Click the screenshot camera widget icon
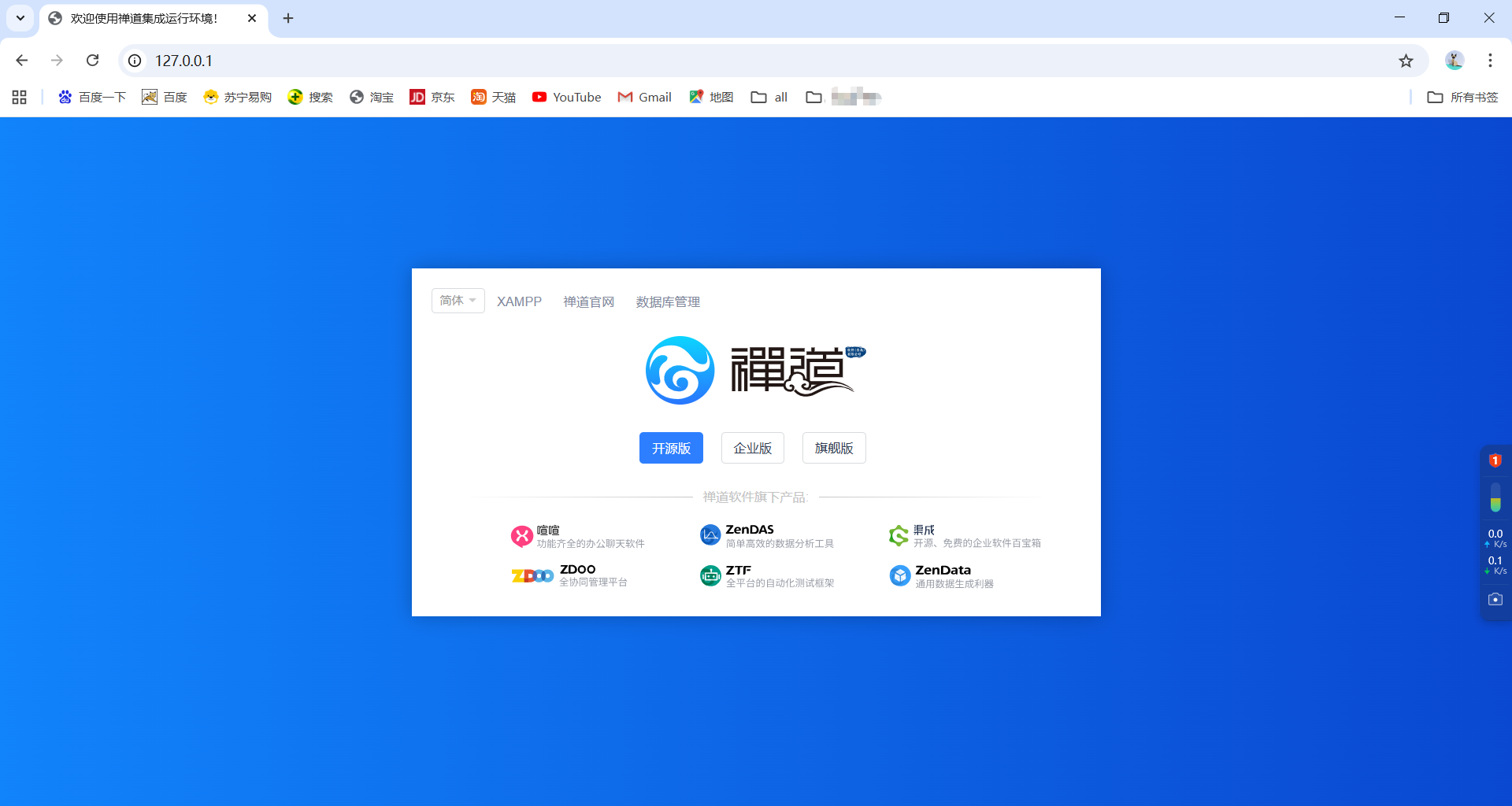 1495,600
